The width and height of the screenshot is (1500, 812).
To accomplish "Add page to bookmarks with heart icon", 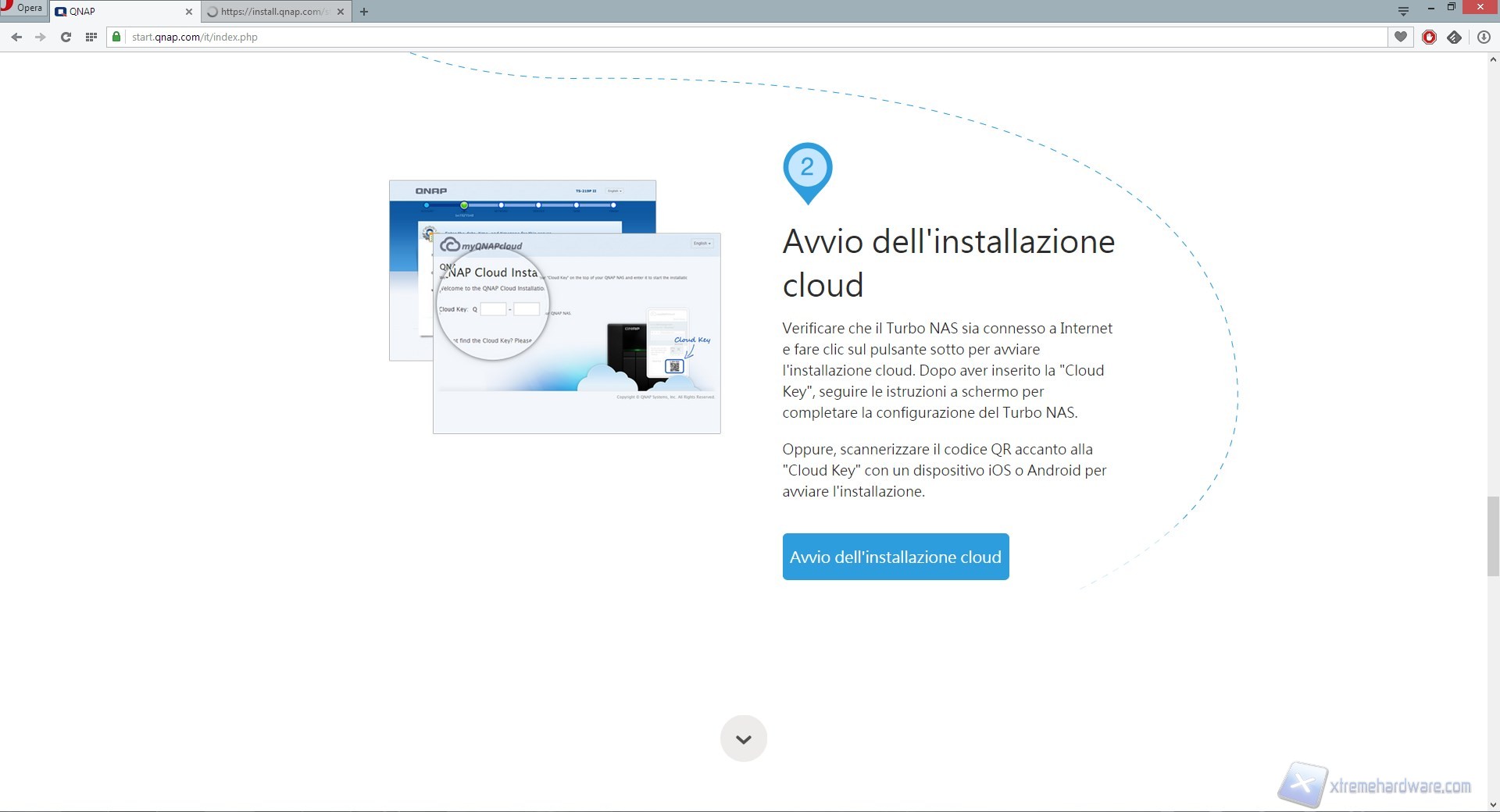I will pos(1401,37).
